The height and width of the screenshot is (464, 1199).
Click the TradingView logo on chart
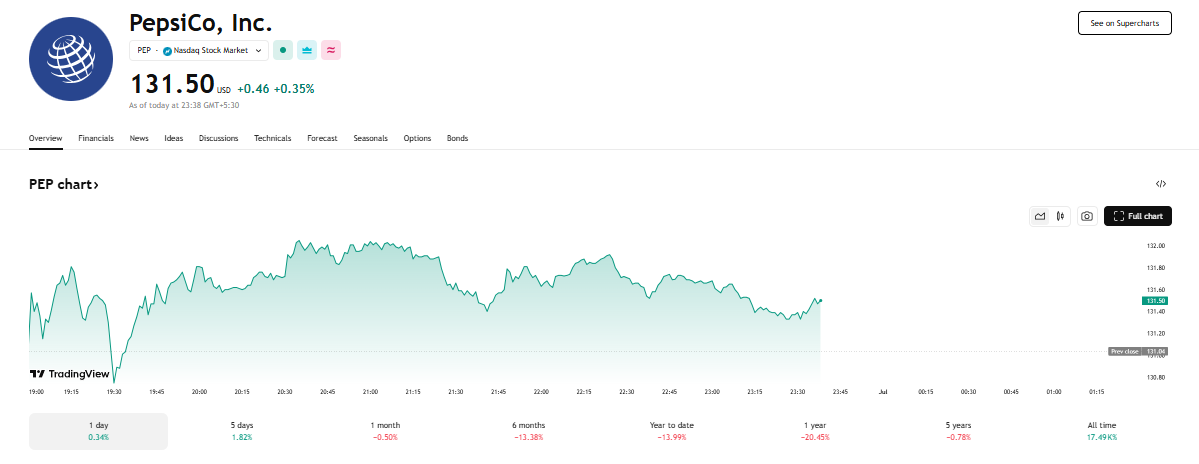pos(70,374)
